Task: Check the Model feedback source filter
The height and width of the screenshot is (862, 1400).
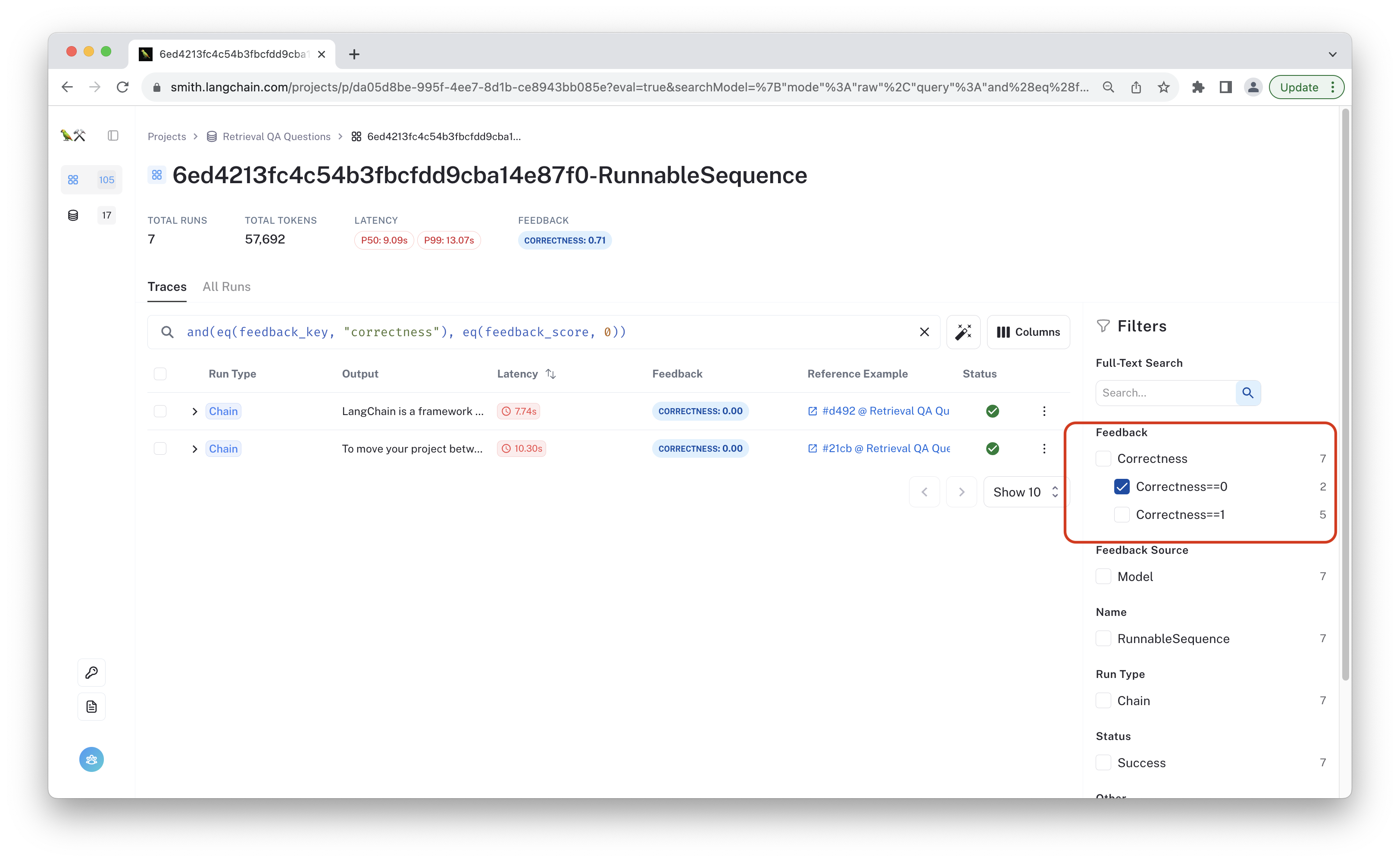Action: coord(1103,576)
